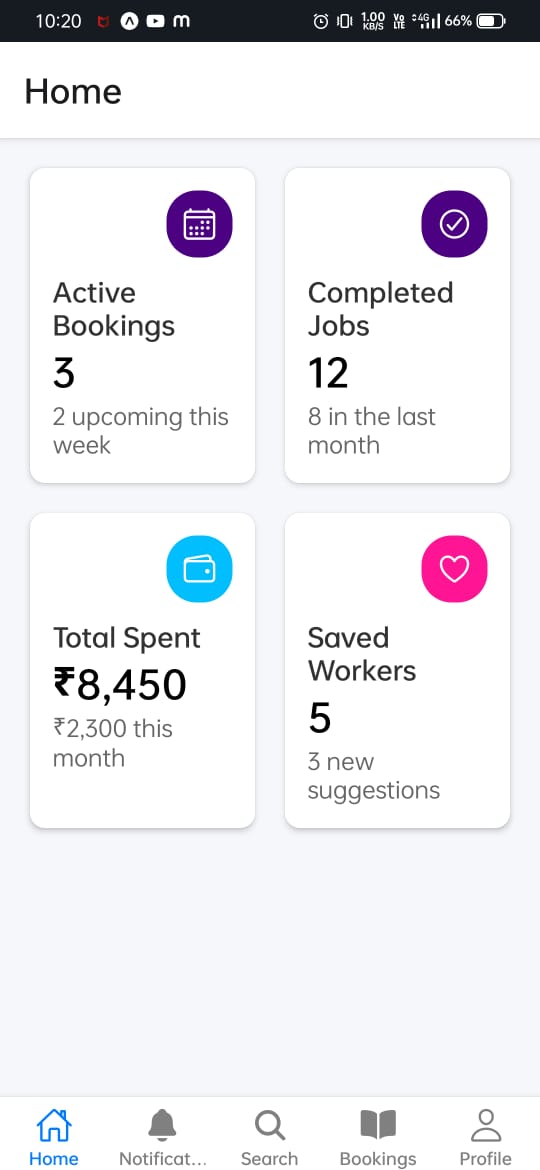This screenshot has height=1170, width=540.
Task: Switch to the Bookings tab label
Action: [x=378, y=1159]
